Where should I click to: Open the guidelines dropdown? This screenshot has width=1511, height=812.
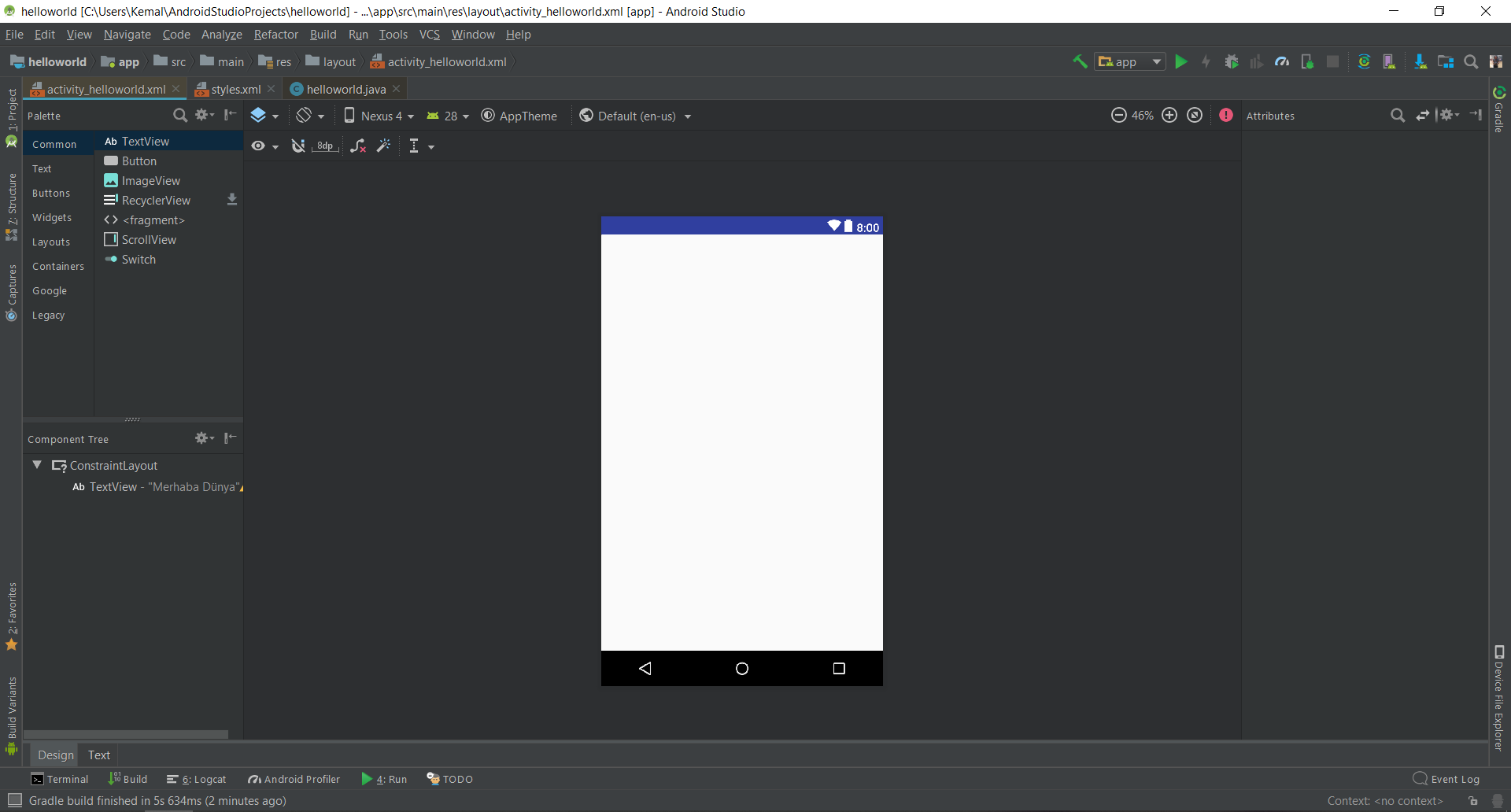coord(421,146)
